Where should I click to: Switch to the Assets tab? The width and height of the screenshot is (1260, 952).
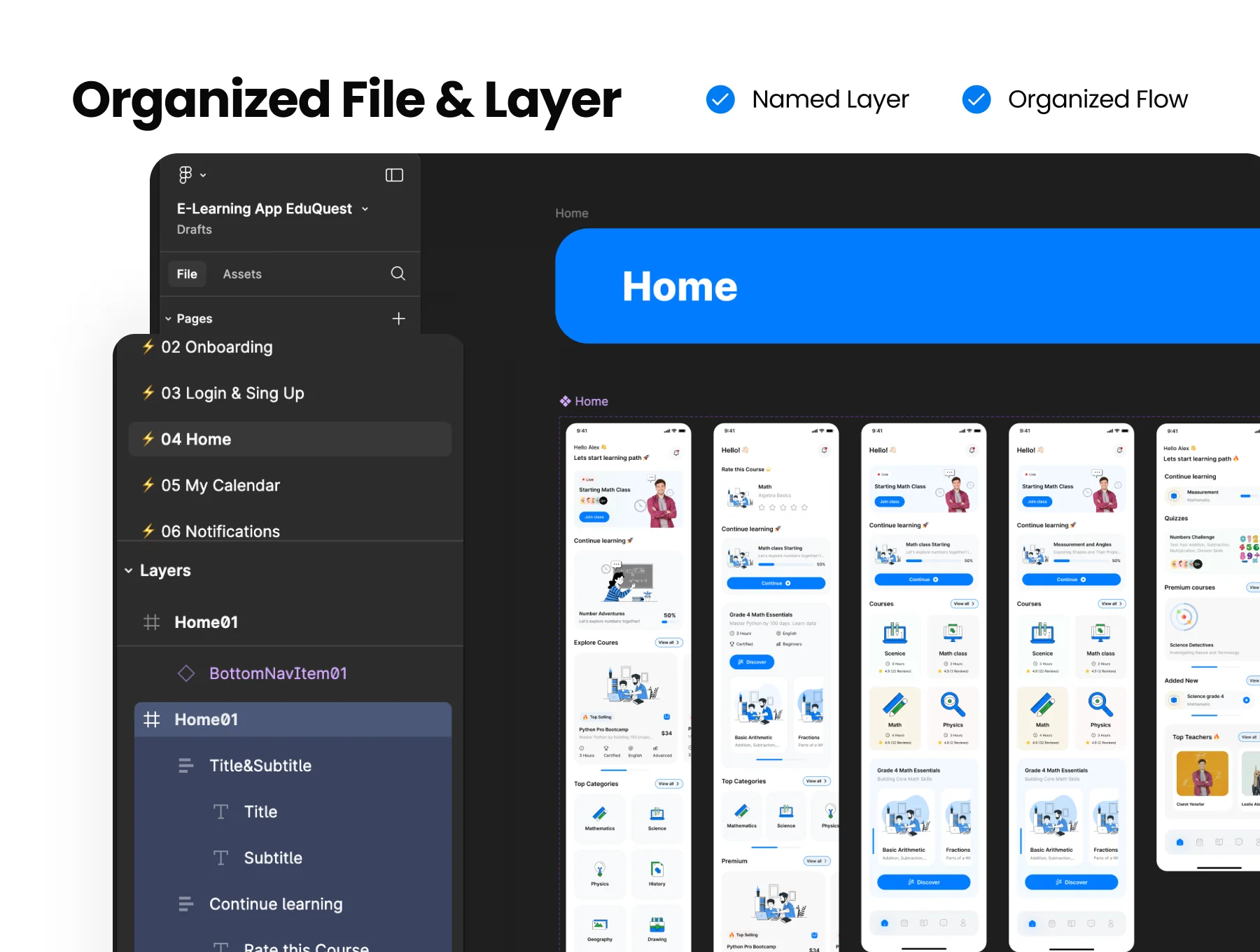(x=242, y=274)
